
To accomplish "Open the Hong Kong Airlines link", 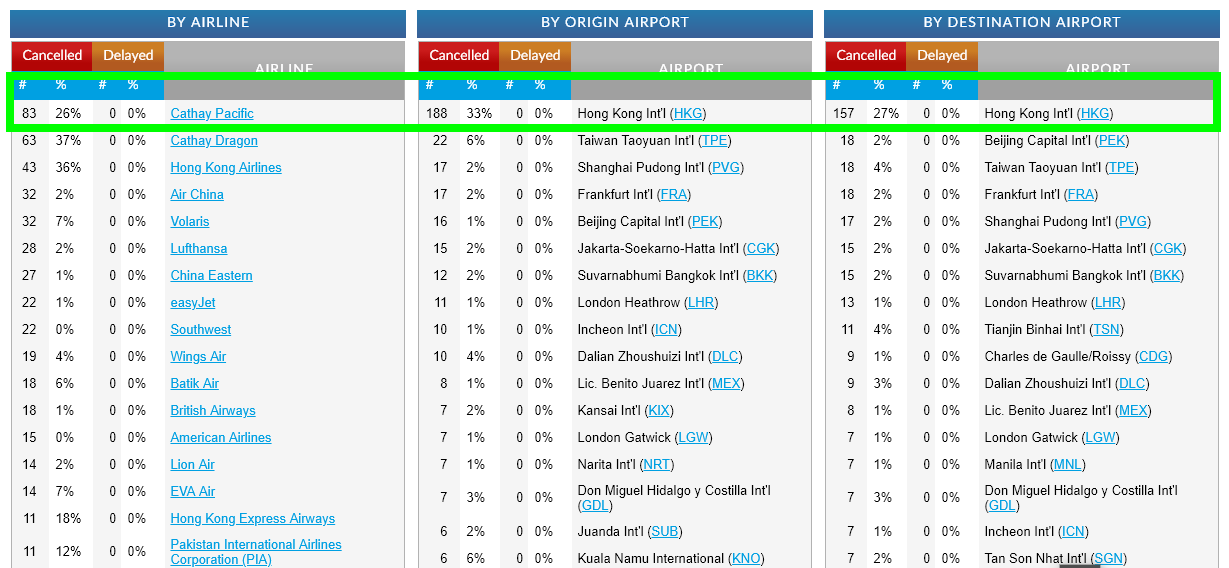I will 226,168.
